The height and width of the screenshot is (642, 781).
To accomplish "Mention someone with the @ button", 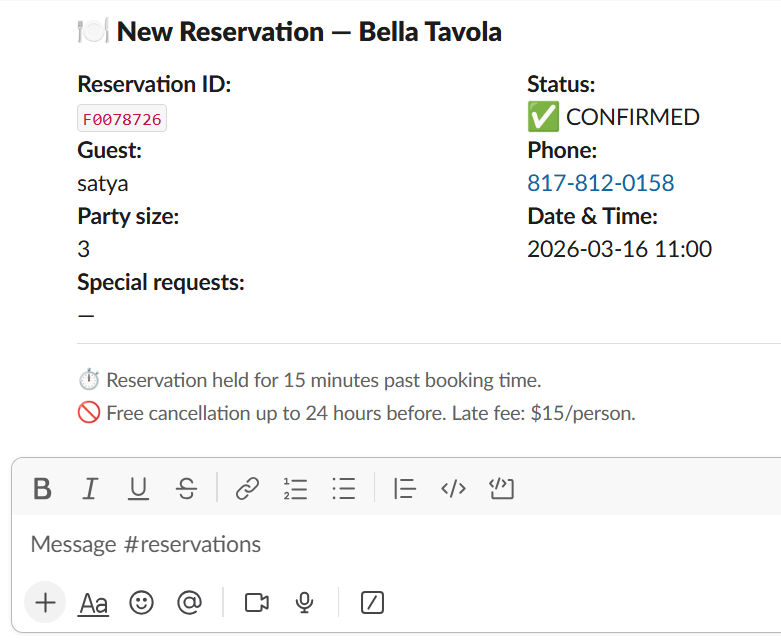I will coord(190,602).
